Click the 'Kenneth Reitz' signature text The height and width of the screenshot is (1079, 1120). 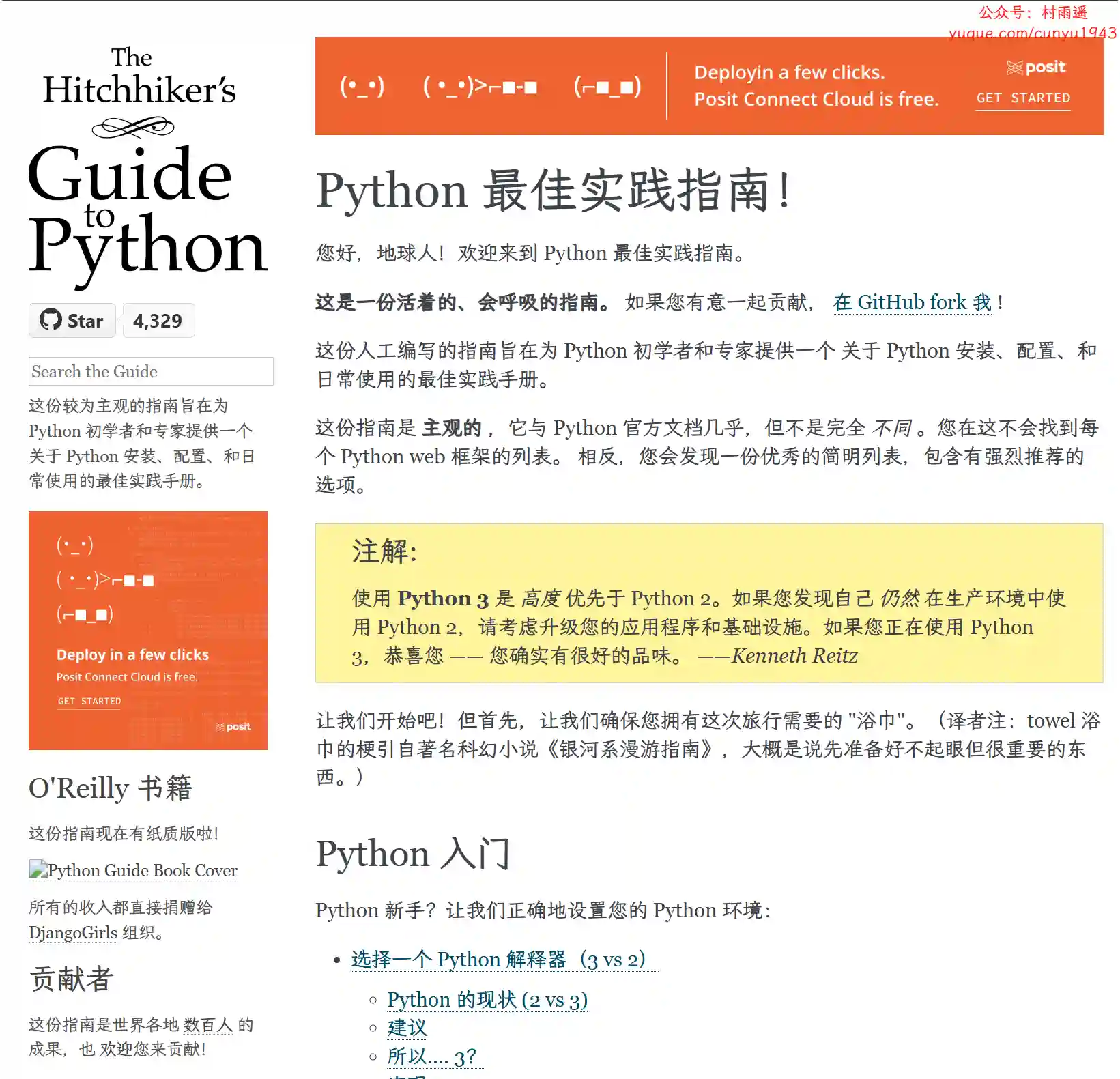point(794,656)
